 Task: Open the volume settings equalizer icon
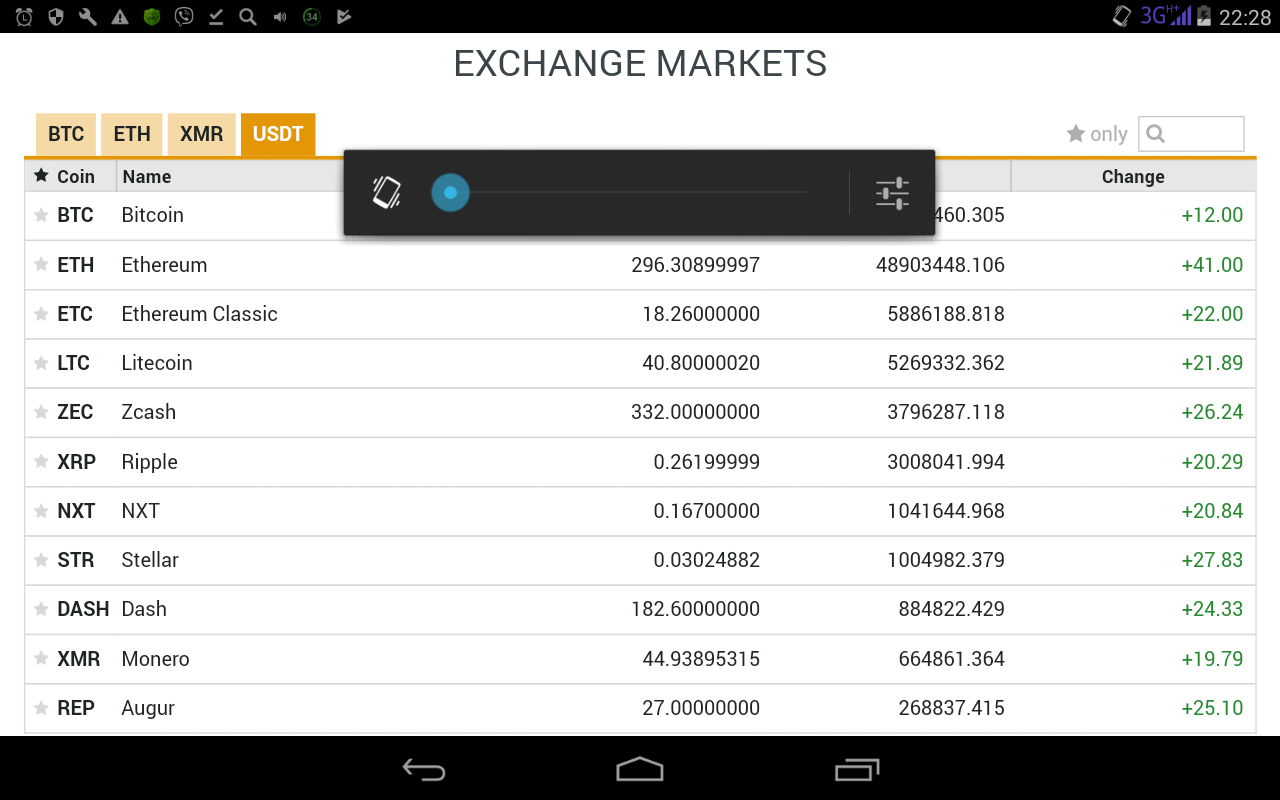[x=892, y=192]
